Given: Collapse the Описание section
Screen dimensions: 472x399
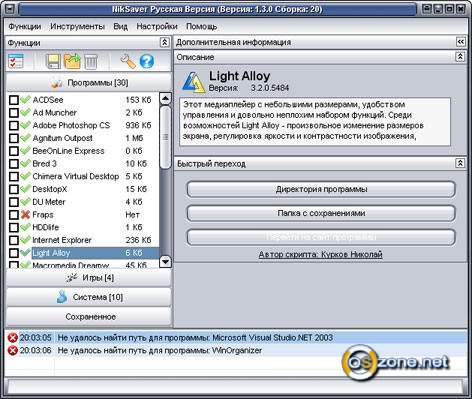Looking at the screenshot, I should click(460, 56).
